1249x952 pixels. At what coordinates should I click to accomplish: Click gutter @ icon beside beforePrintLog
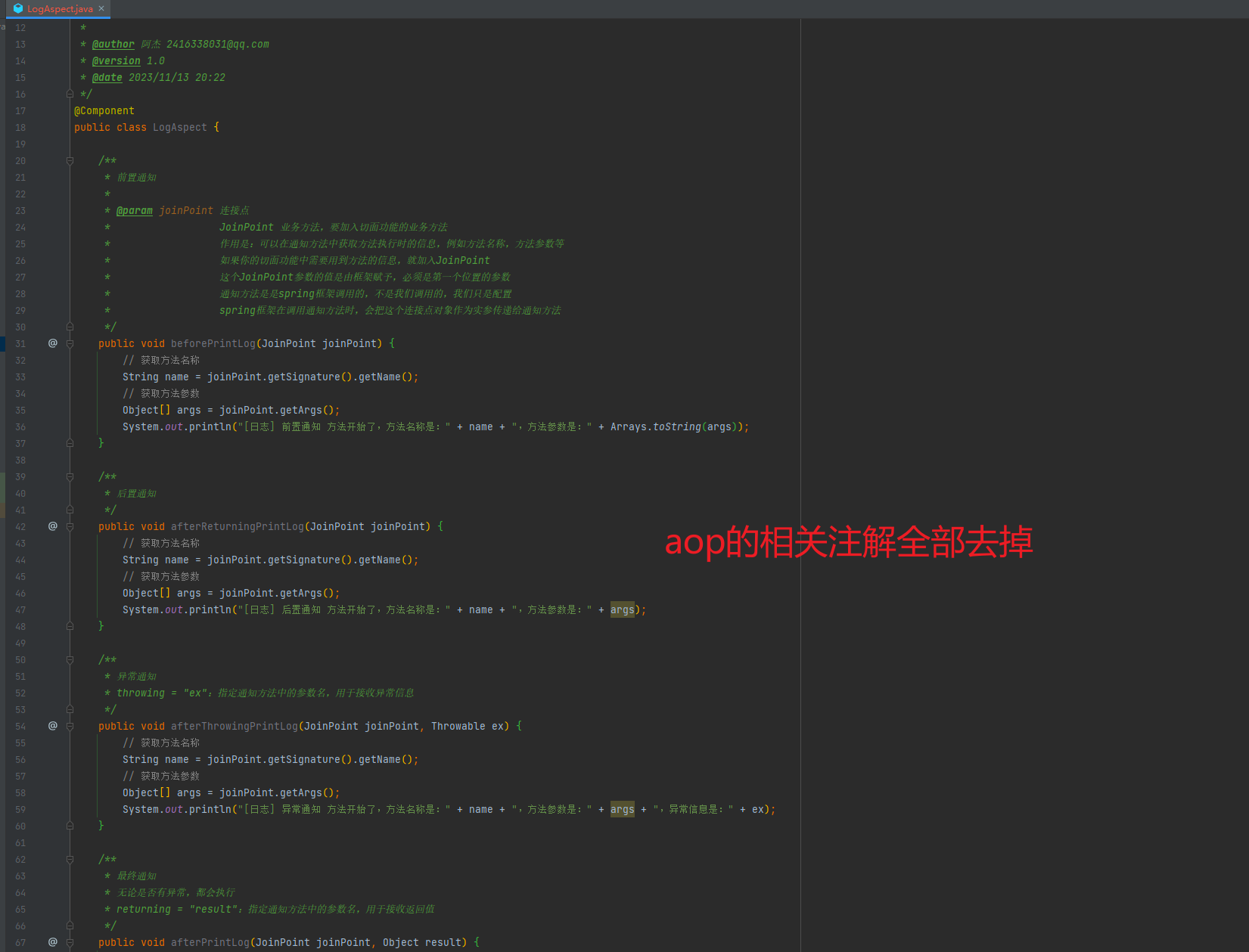point(53,343)
